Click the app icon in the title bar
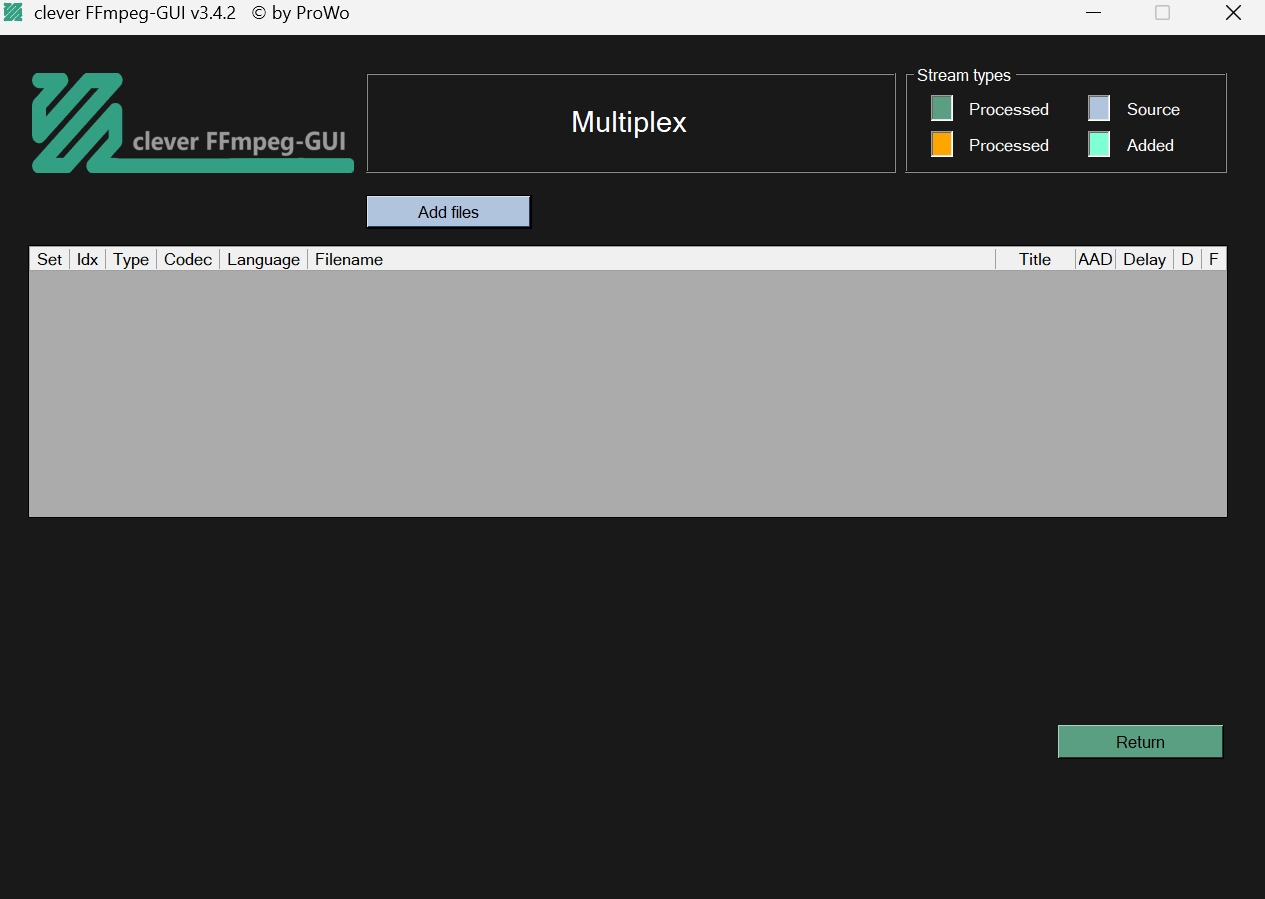This screenshot has height=899, width=1265. [14, 14]
